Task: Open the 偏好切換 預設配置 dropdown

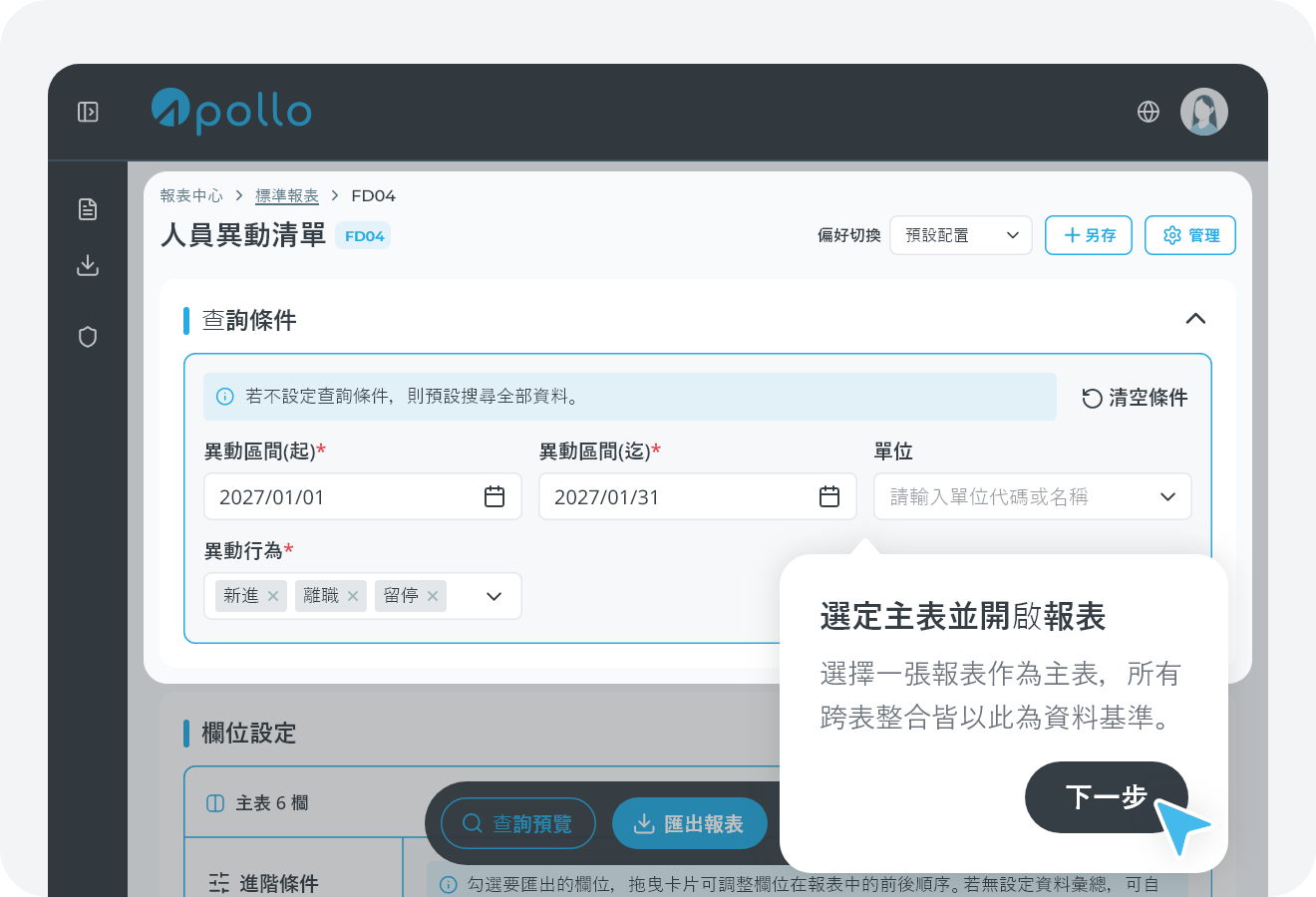Action: (961, 235)
